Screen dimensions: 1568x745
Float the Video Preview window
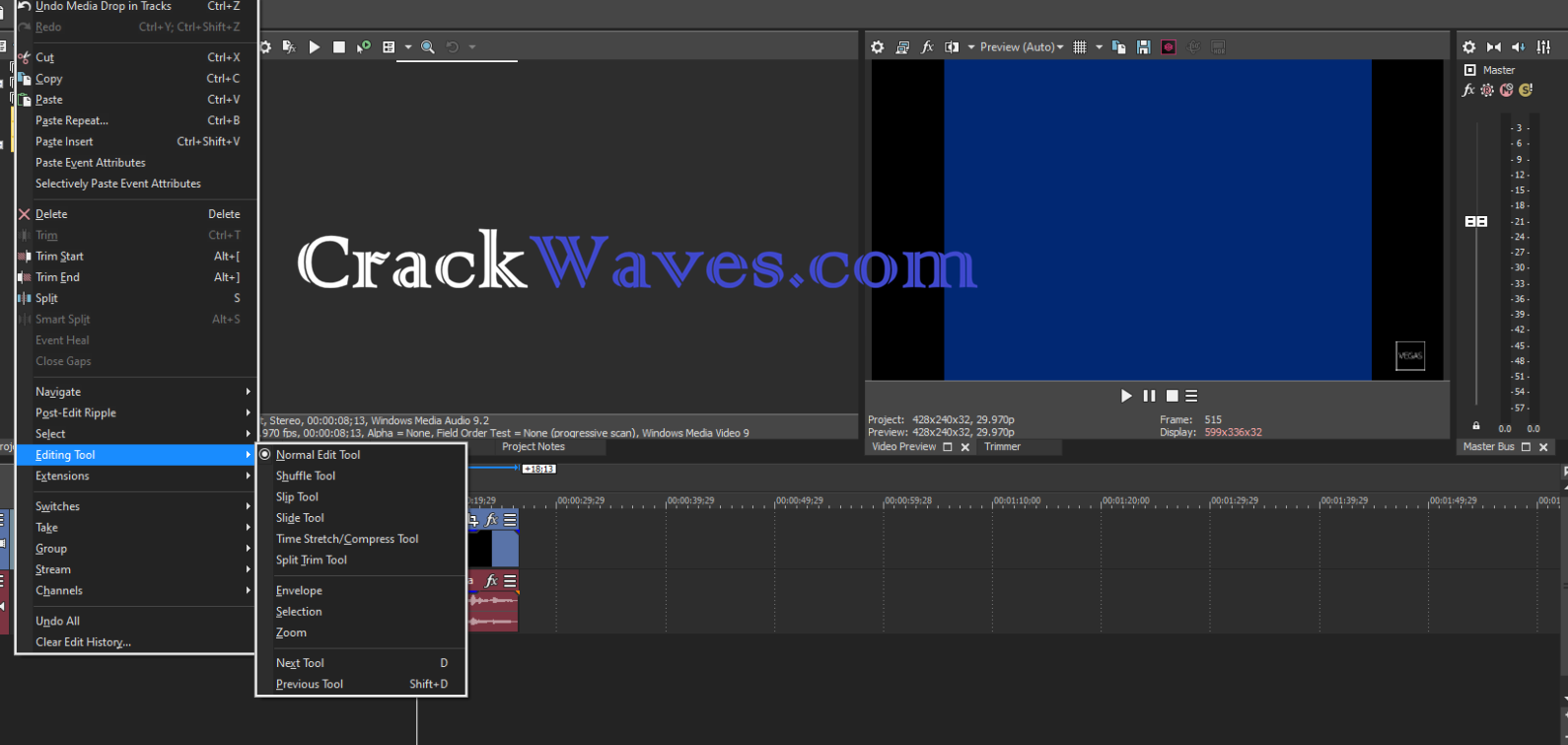click(948, 447)
